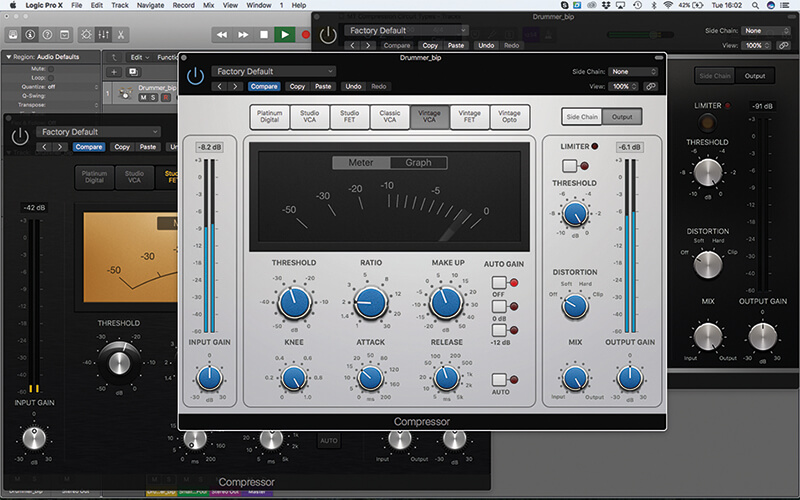Open the Dropbox menu bar icon
The width and height of the screenshot is (800, 500).
[x=607, y=5]
